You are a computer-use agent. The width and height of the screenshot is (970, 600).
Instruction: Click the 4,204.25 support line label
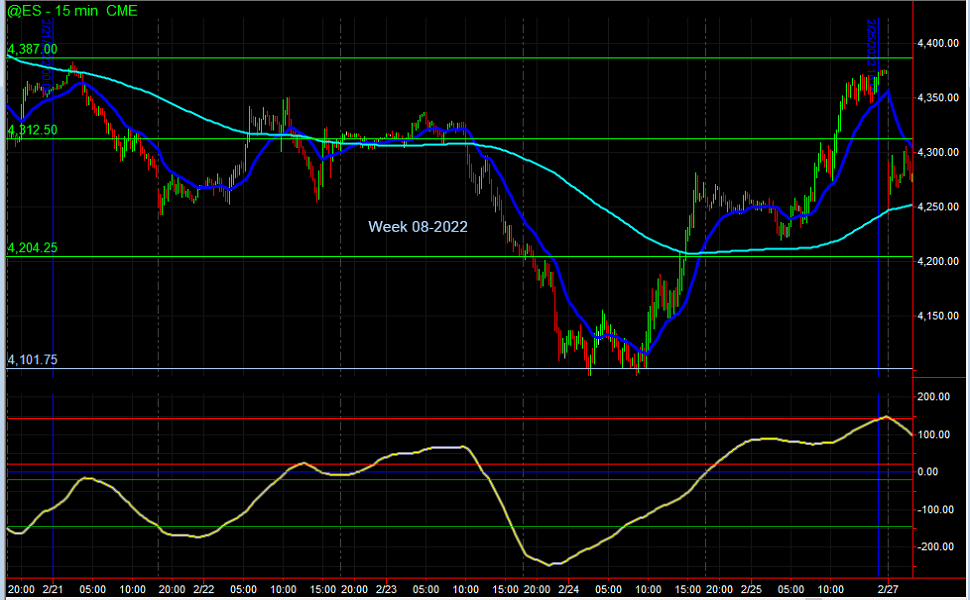tap(33, 248)
